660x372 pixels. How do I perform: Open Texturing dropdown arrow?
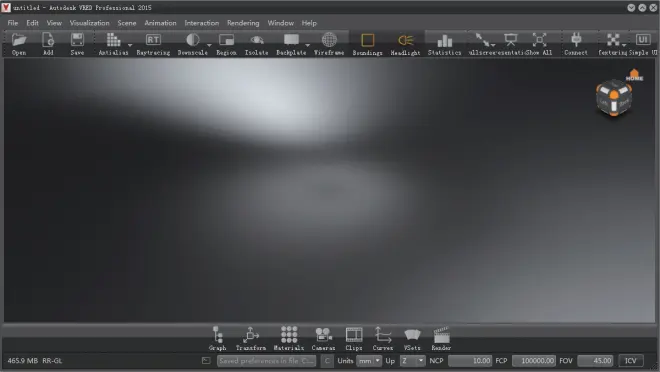624,45
